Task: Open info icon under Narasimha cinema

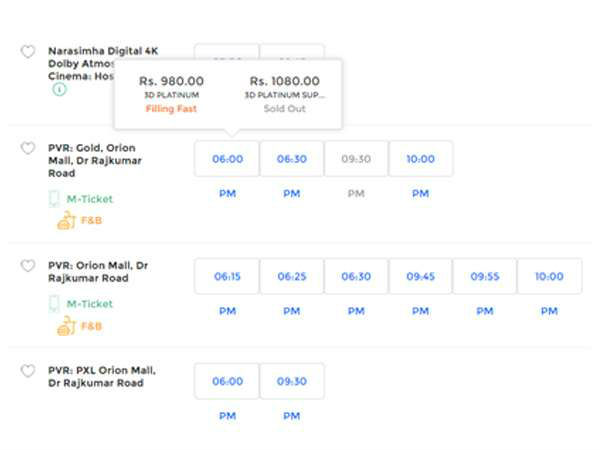Action: (x=59, y=89)
